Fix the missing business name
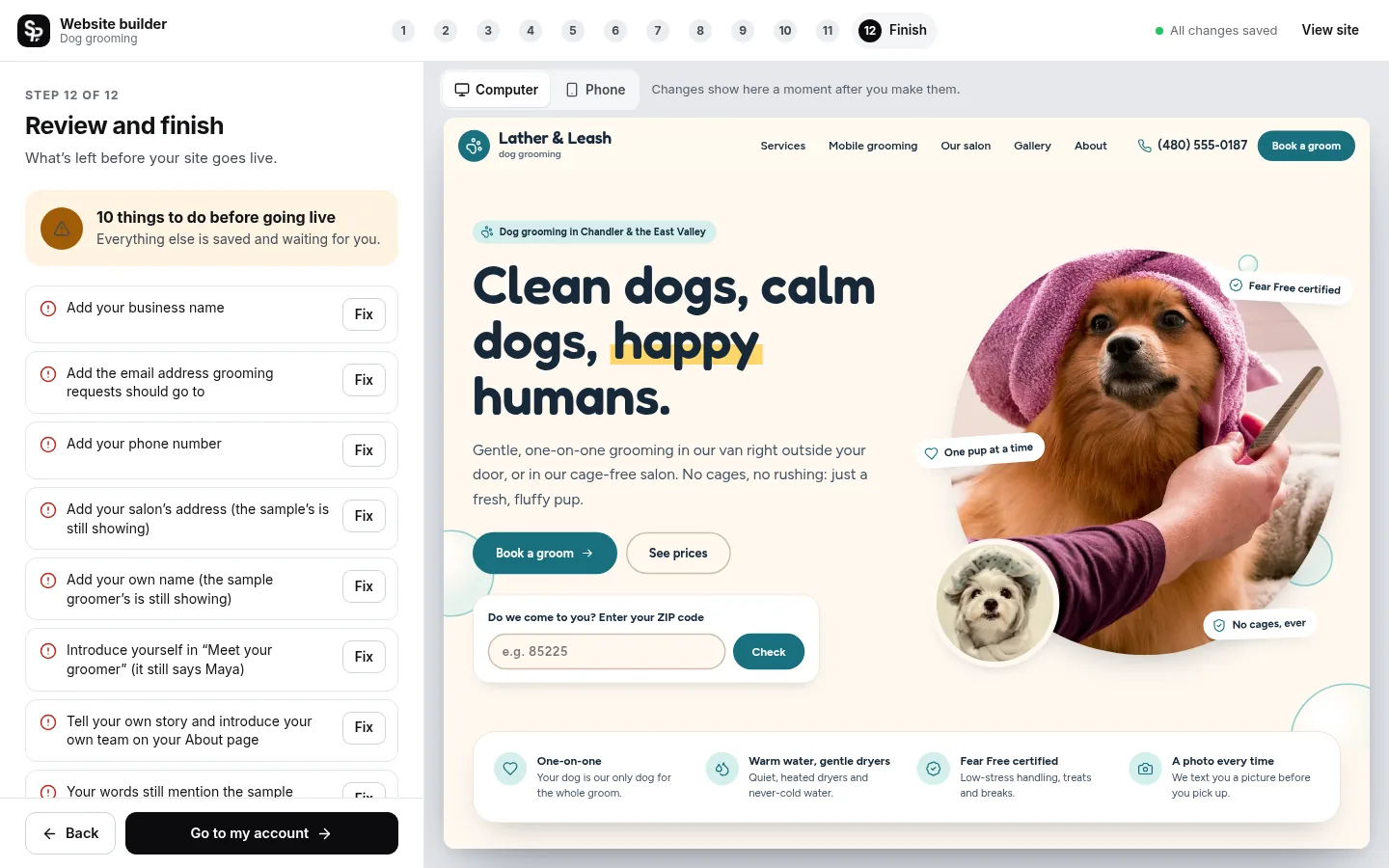1389x868 pixels. tap(364, 314)
